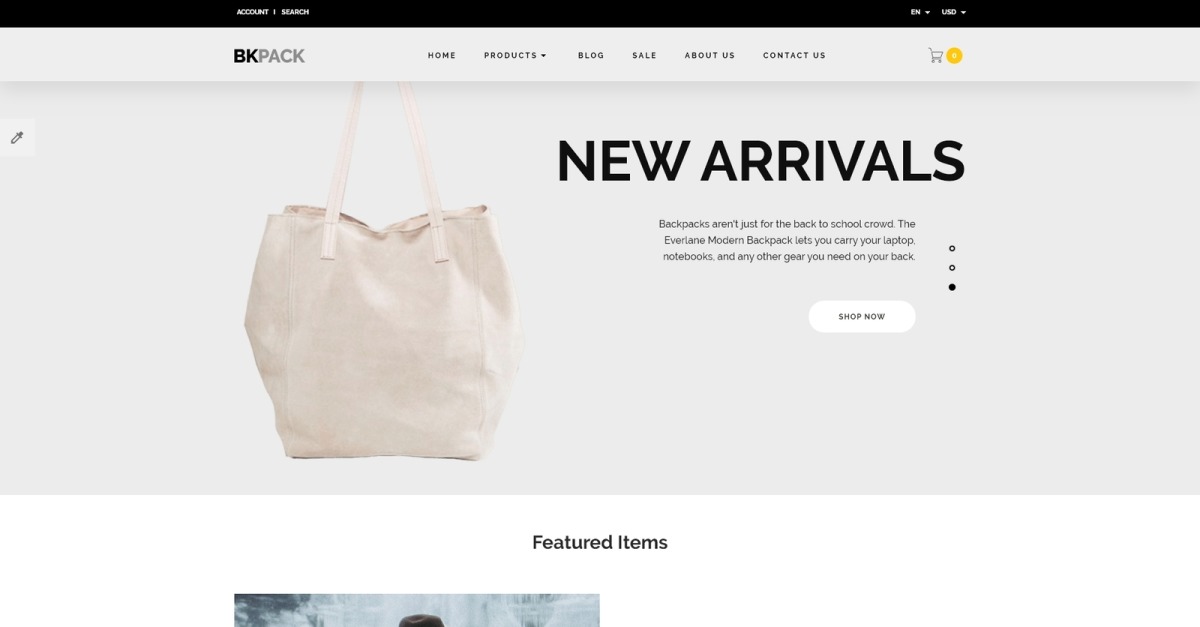Click the Shop Now button
The height and width of the screenshot is (627, 1200).
[x=862, y=316]
